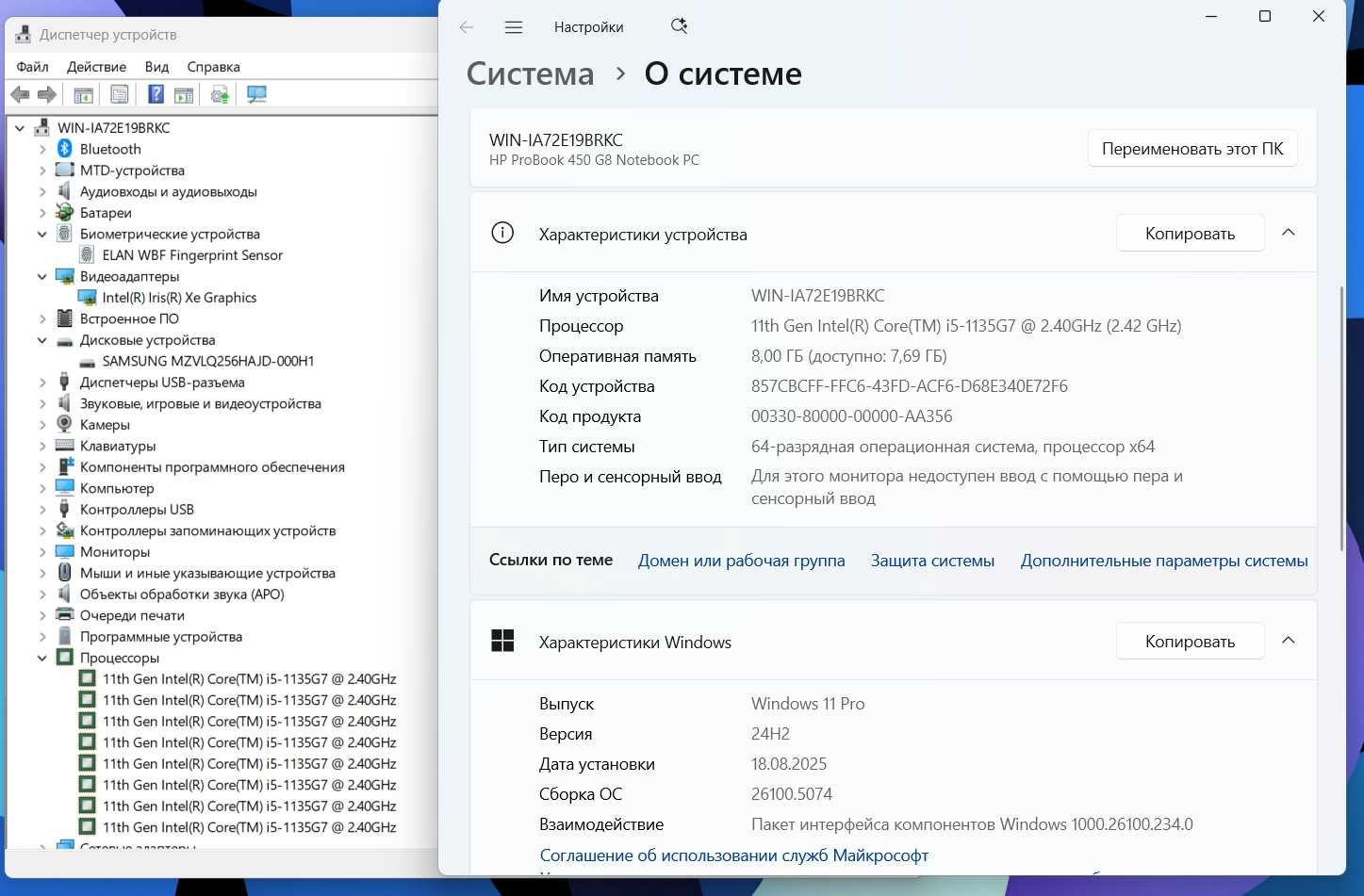1364x896 pixels.
Task: Collapse the Видеоадаптеры node
Action: [42, 276]
